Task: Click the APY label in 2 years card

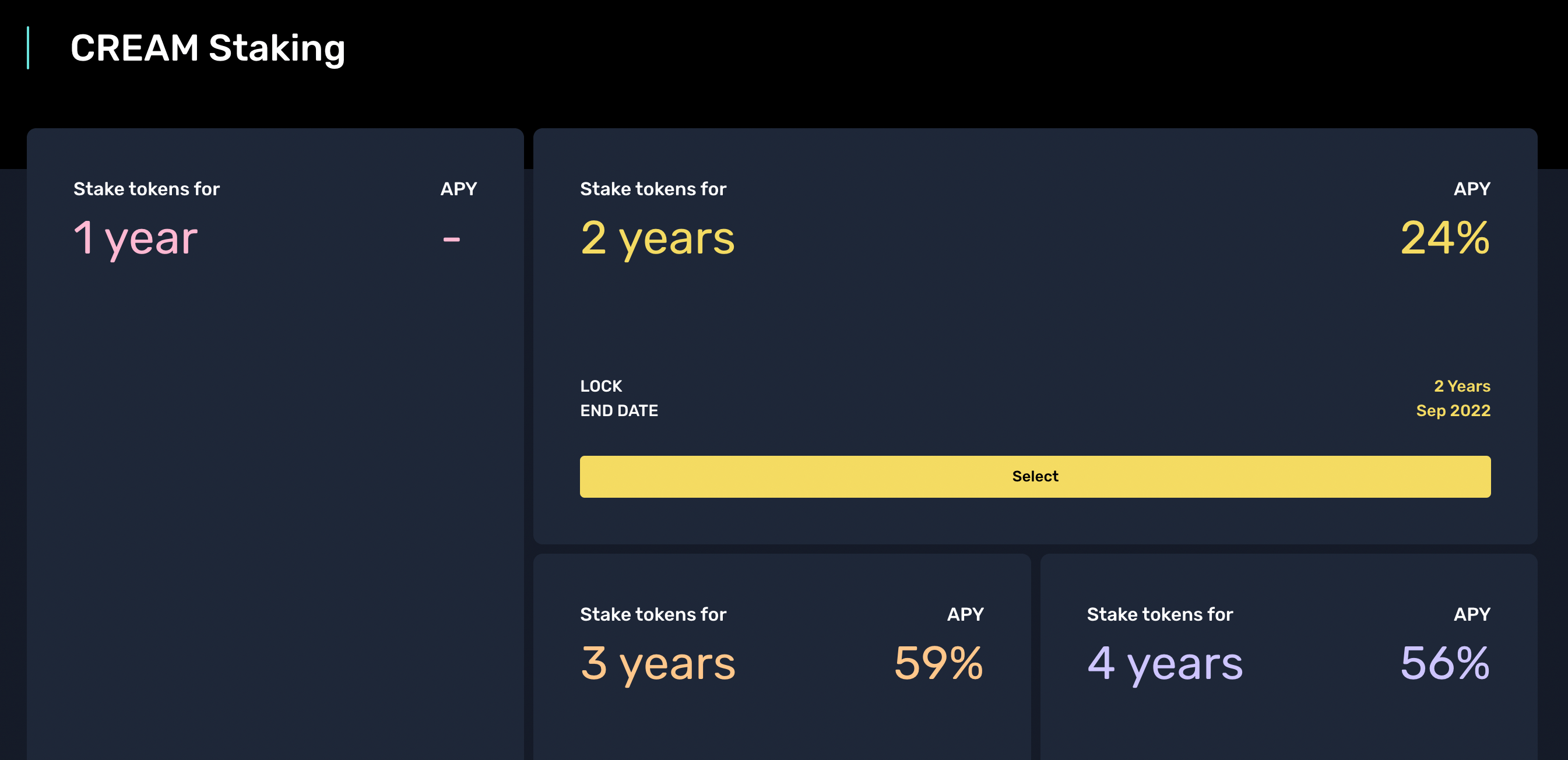Action: tap(1471, 189)
